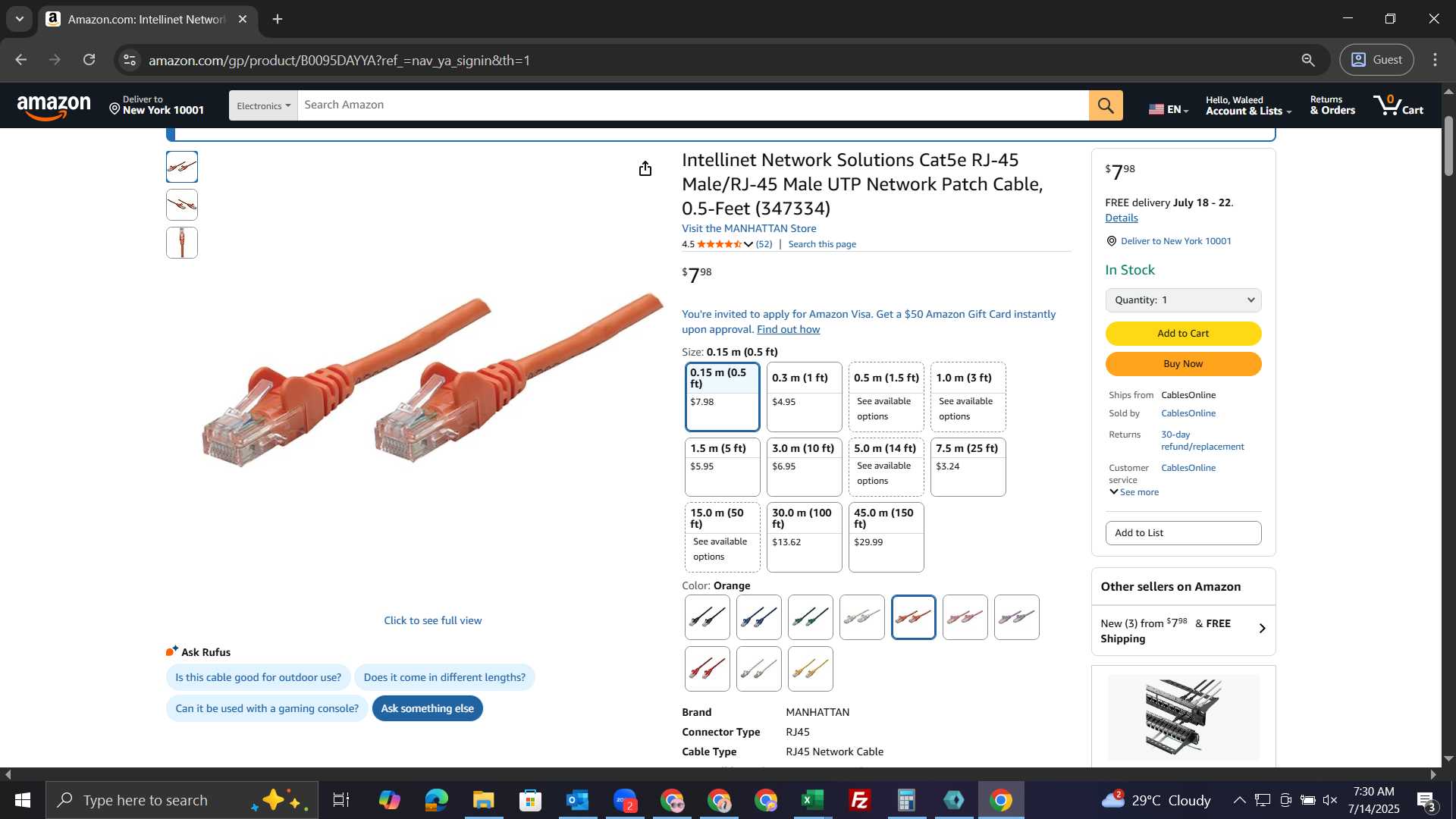Screen dimensions: 1456x819
Task: Open File Explorer from taskbar
Action: (x=483, y=800)
